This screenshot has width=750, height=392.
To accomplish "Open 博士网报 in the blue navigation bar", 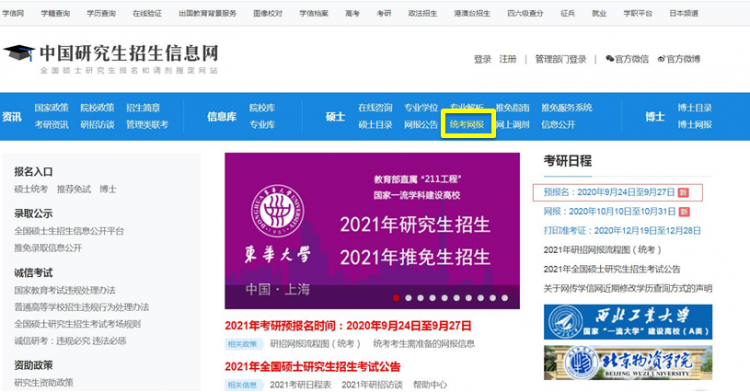I will (695, 125).
